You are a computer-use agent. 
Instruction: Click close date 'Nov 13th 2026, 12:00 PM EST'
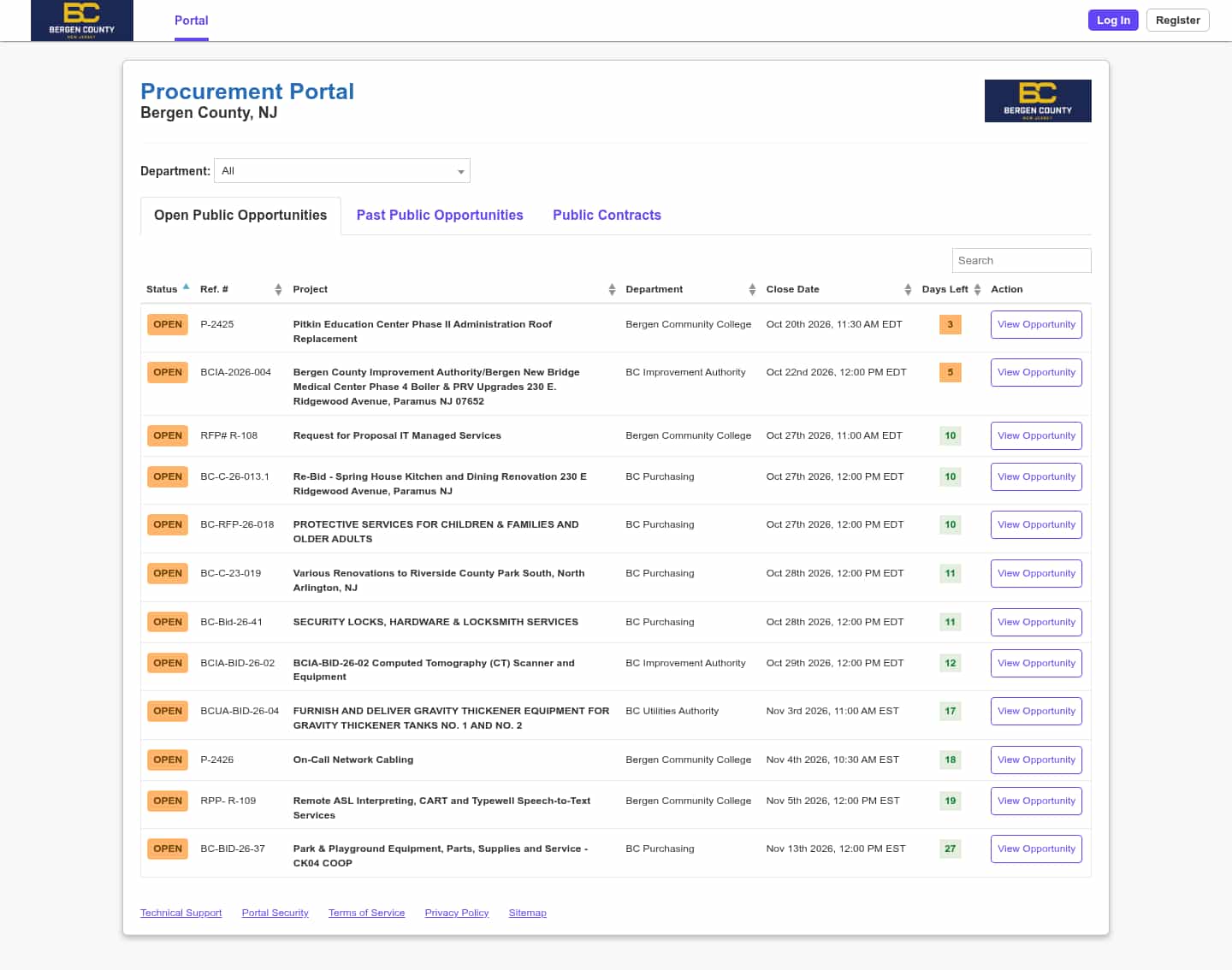836,849
